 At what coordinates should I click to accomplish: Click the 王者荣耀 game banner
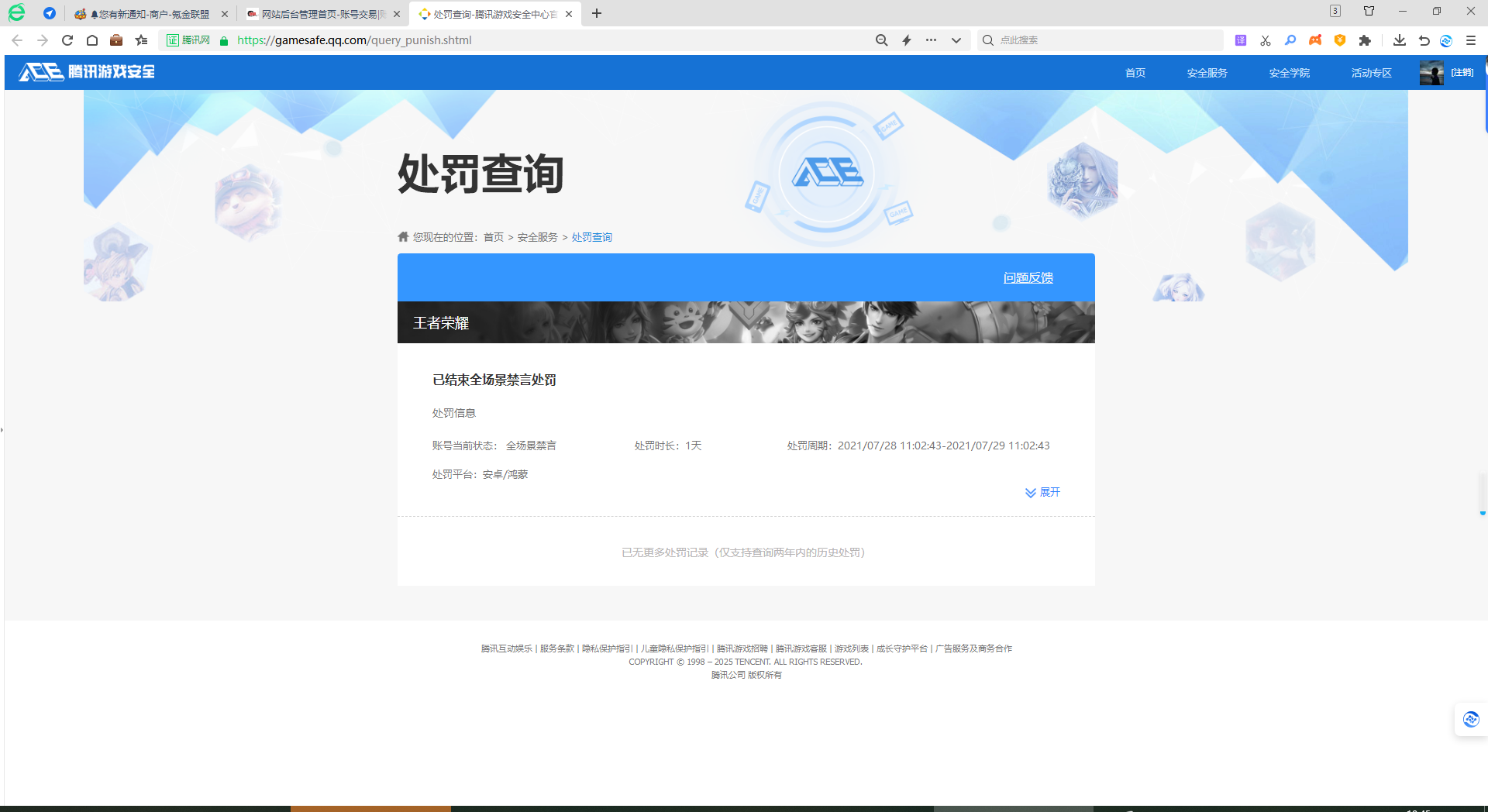click(x=746, y=322)
